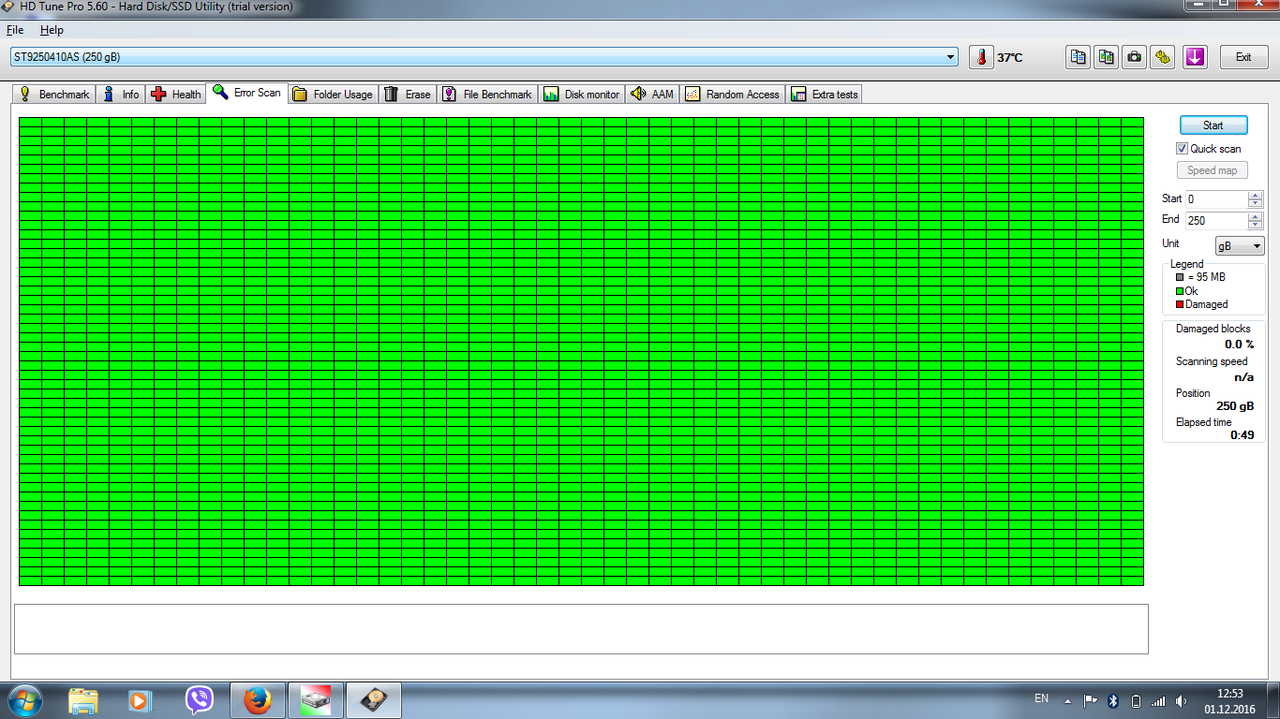
Task: Open the File menu
Action: tap(15, 30)
